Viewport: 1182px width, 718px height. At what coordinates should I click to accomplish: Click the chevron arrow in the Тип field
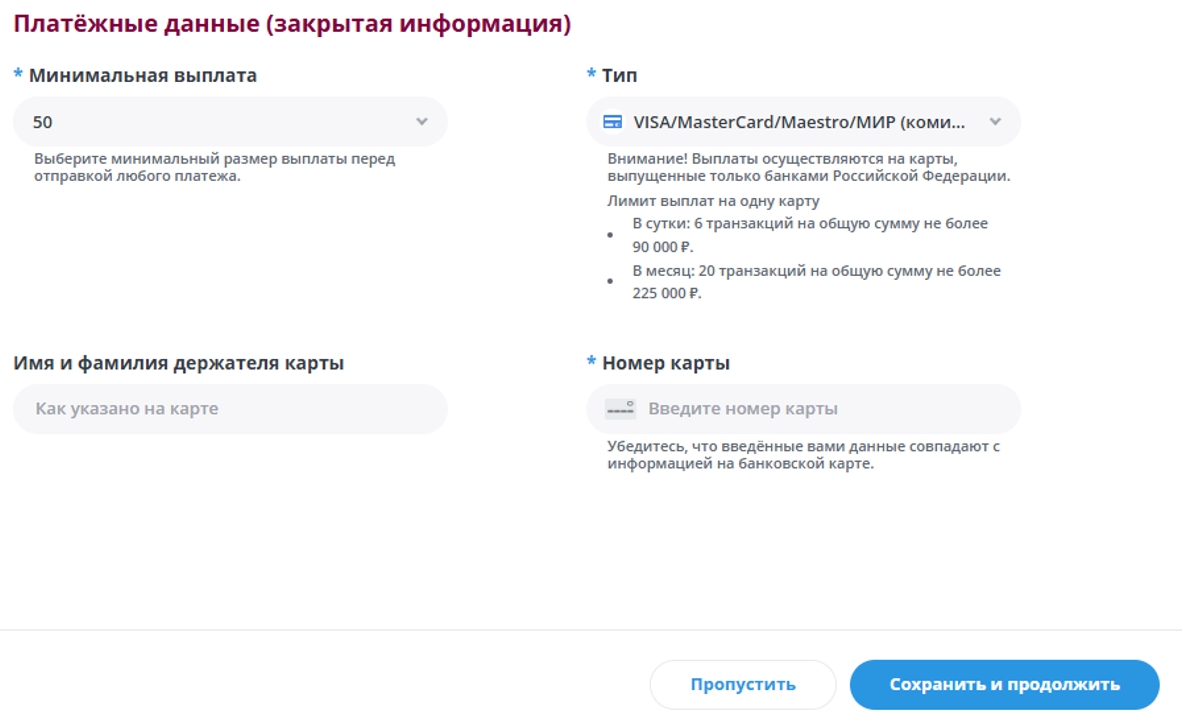995,121
